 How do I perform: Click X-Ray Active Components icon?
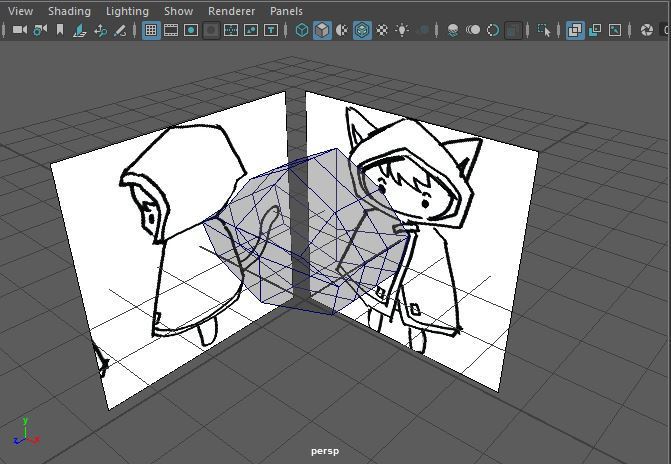(x=595, y=30)
